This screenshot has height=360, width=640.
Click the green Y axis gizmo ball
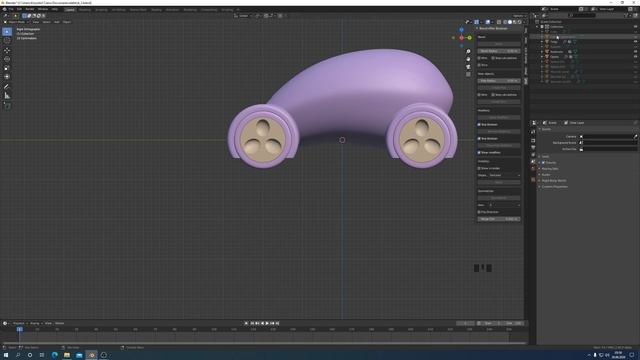(x=470, y=38)
